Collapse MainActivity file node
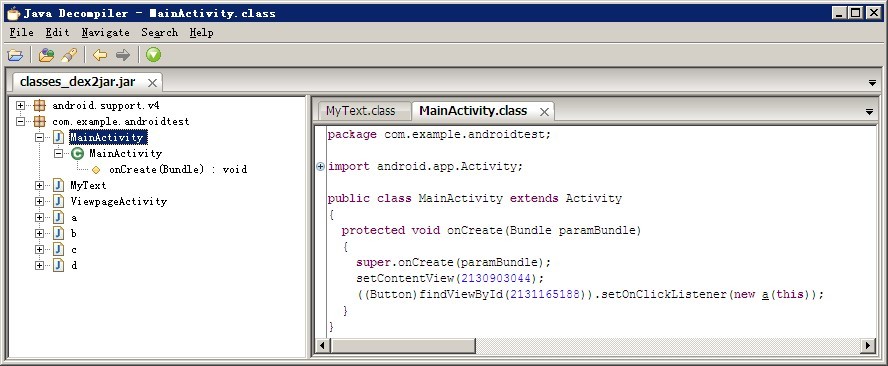 pyautogui.click(x=39, y=137)
